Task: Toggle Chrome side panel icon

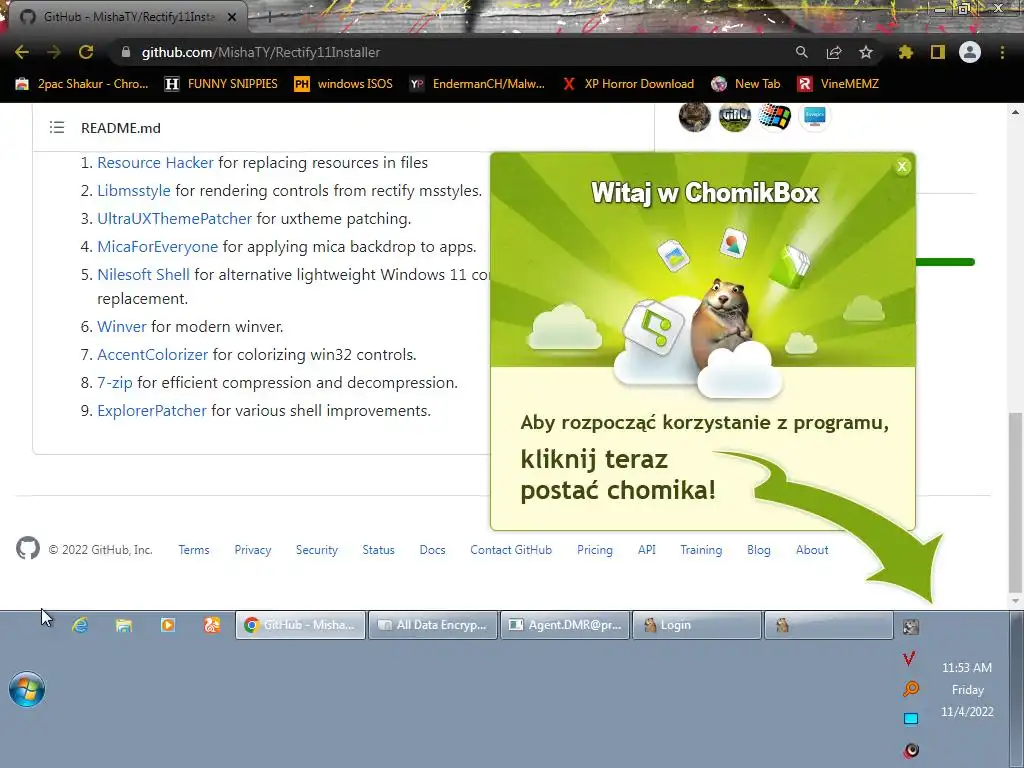Action: pyautogui.click(x=938, y=52)
